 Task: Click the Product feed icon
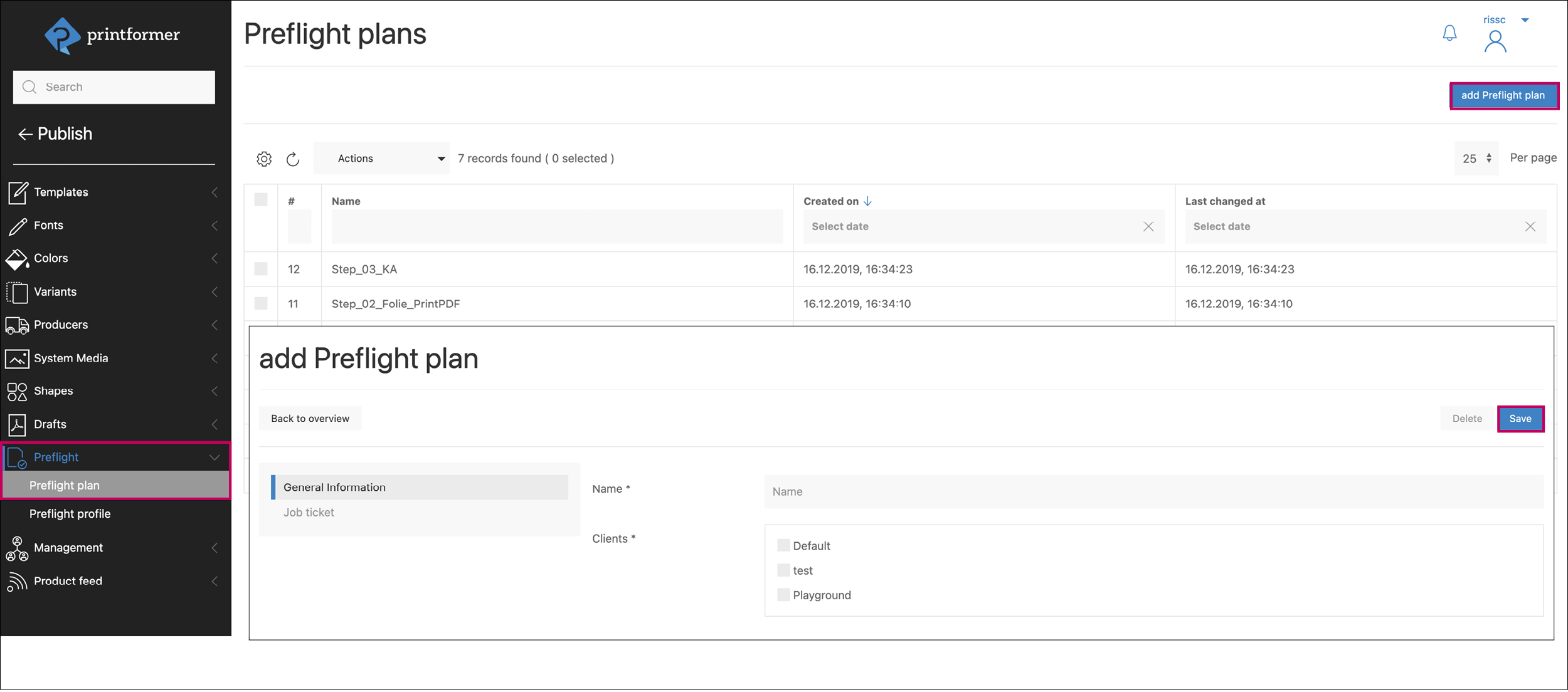17,582
